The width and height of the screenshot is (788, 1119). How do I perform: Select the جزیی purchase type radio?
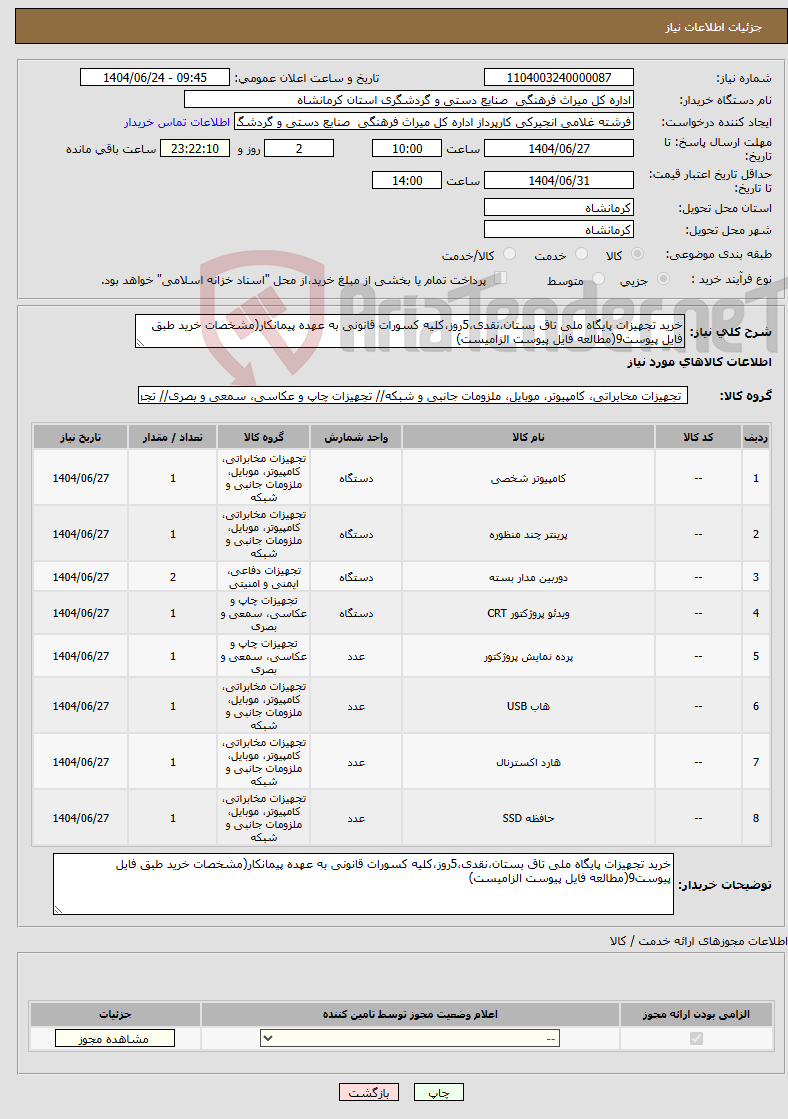coord(664,279)
